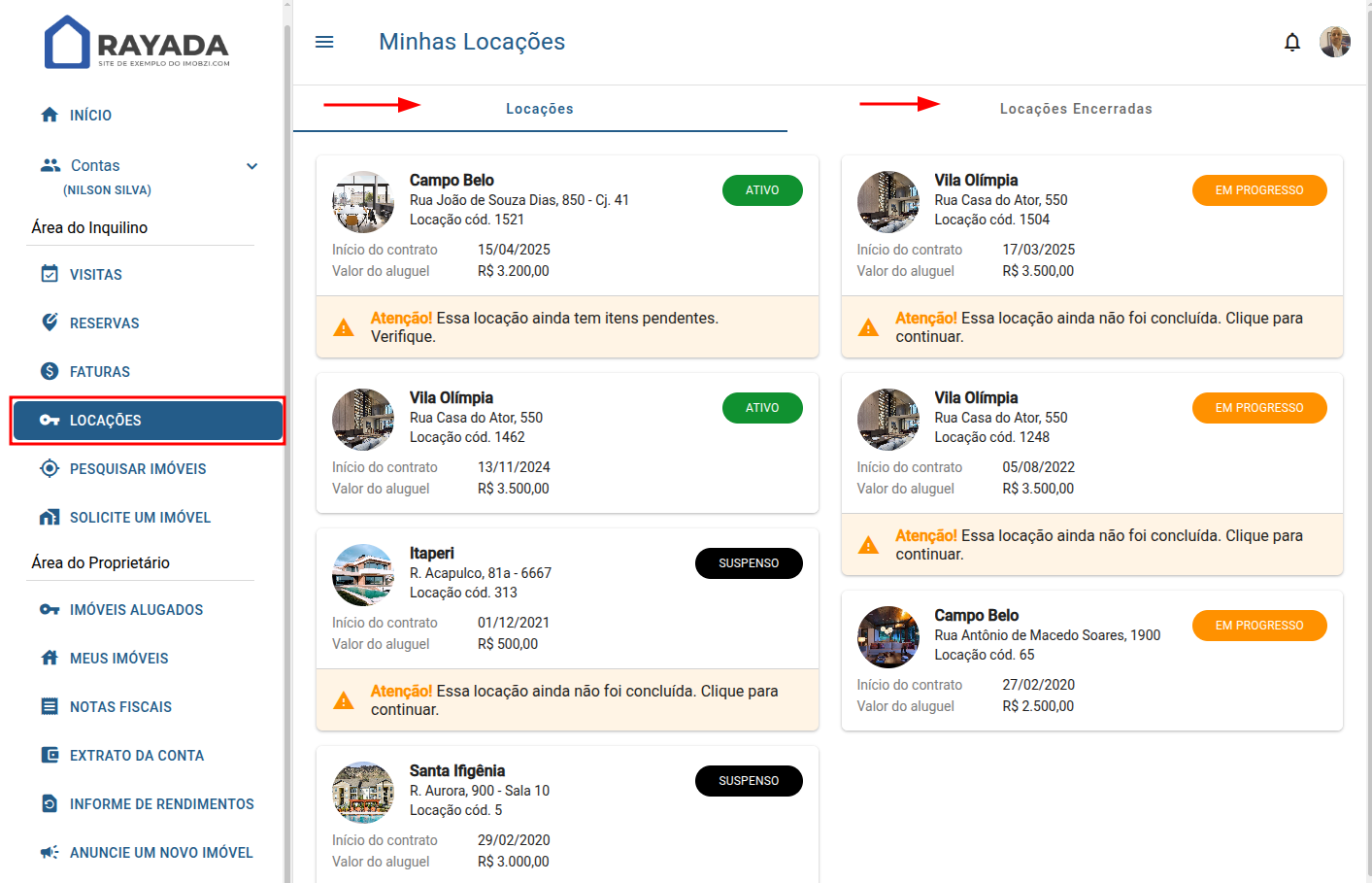Go to INÍCIO menu item
1372x883 pixels.
click(x=90, y=116)
